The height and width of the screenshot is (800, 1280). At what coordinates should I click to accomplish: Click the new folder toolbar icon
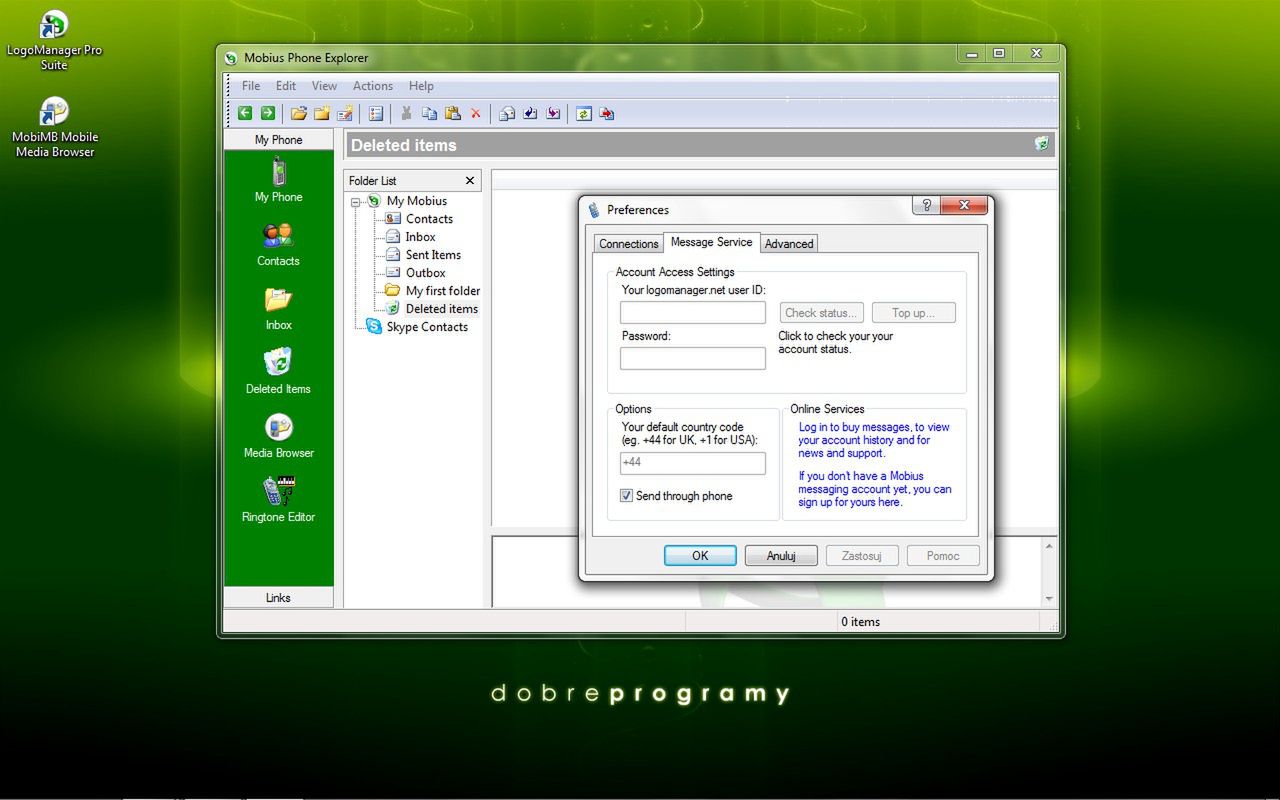pyautogui.click(x=322, y=113)
